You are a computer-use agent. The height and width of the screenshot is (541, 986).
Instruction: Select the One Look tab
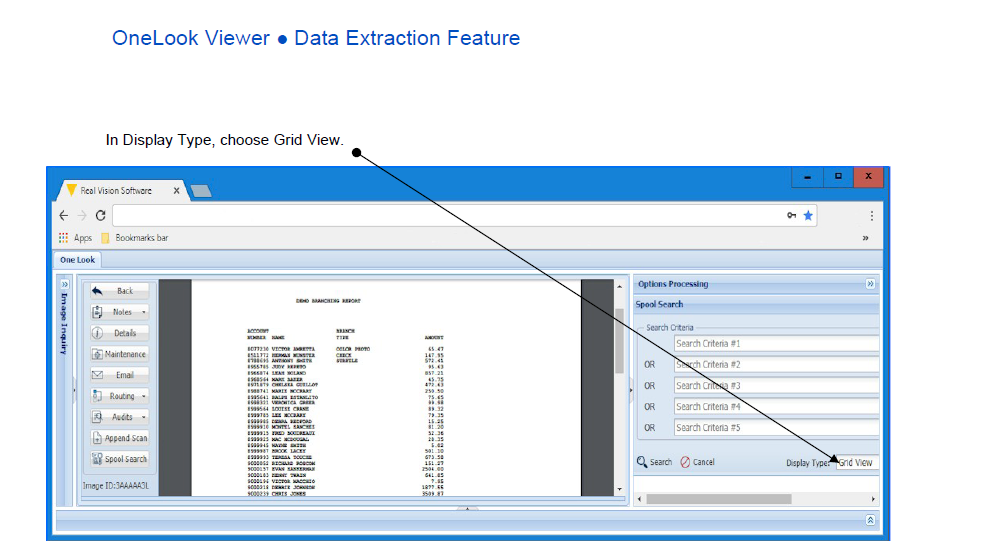77,260
